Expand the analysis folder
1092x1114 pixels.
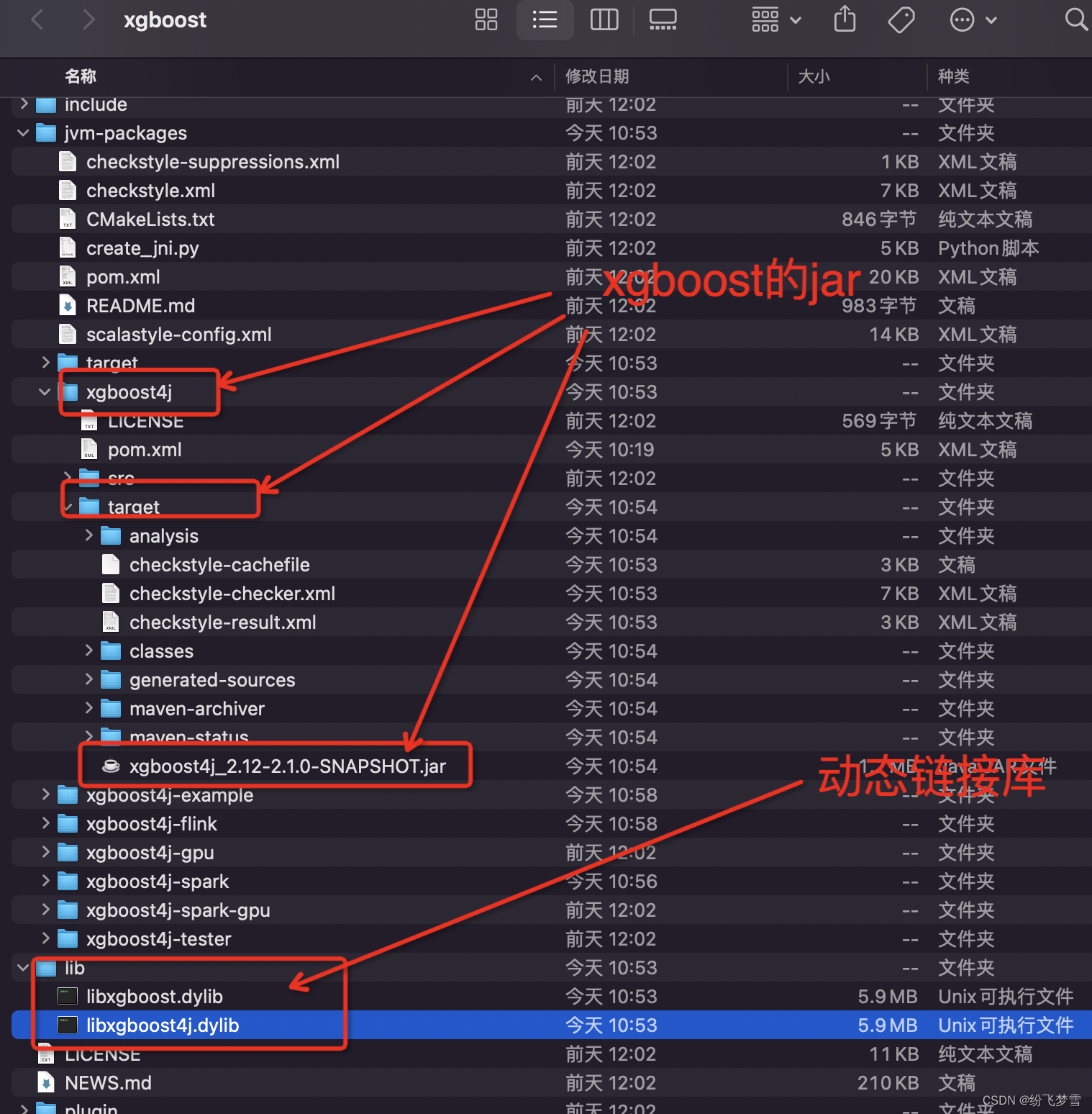click(88, 535)
